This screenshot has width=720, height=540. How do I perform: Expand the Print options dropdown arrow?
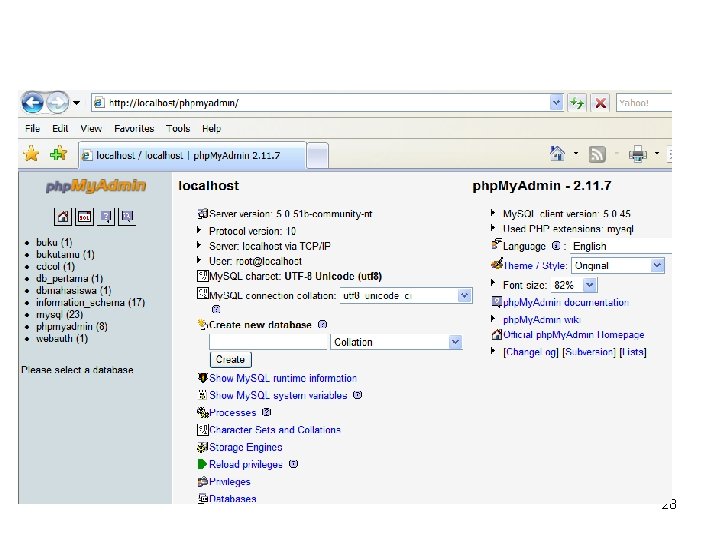click(x=657, y=154)
